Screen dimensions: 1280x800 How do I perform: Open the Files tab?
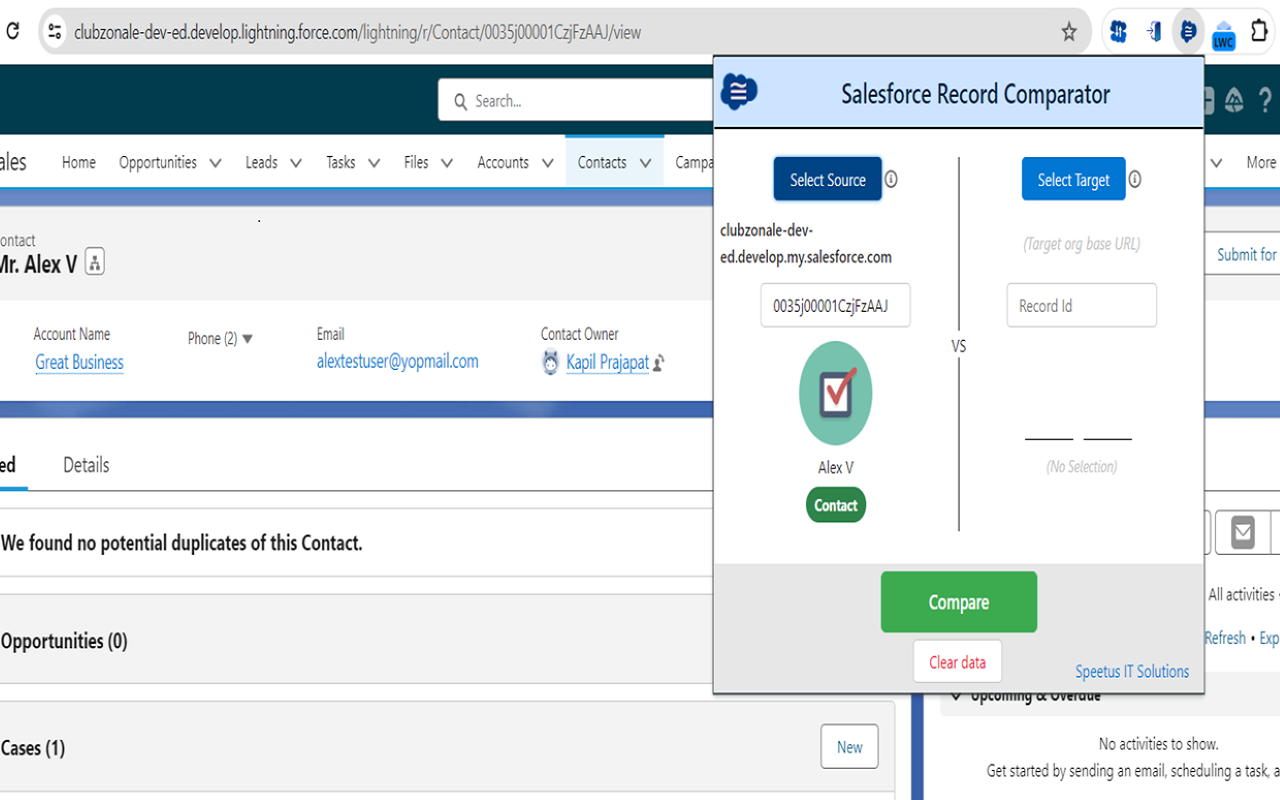(x=416, y=162)
